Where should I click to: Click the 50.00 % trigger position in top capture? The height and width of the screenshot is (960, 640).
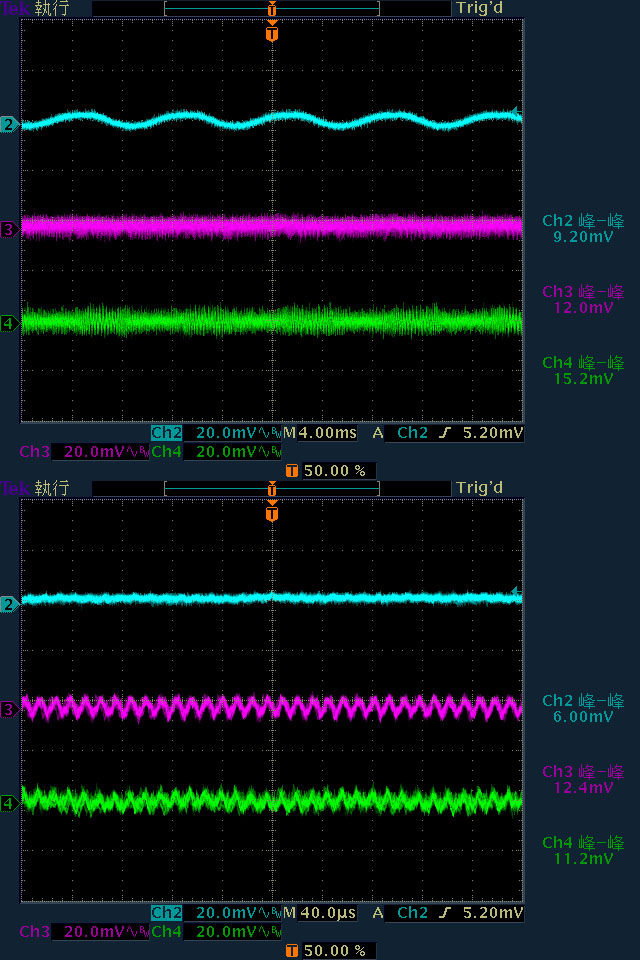point(335,471)
